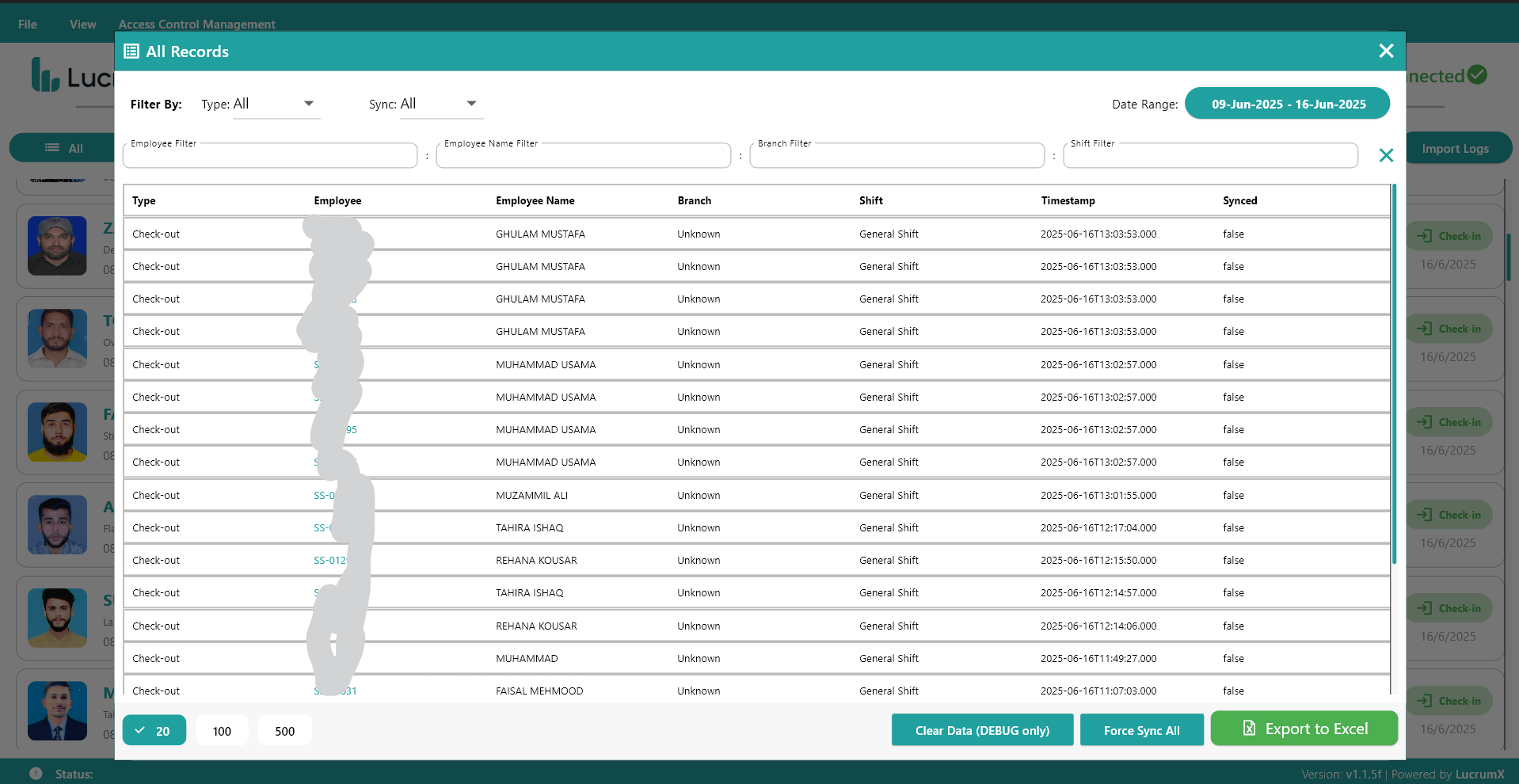The image size is (1519, 784).
Task: Click the green Connected checkmark icon
Action: tap(1478, 74)
